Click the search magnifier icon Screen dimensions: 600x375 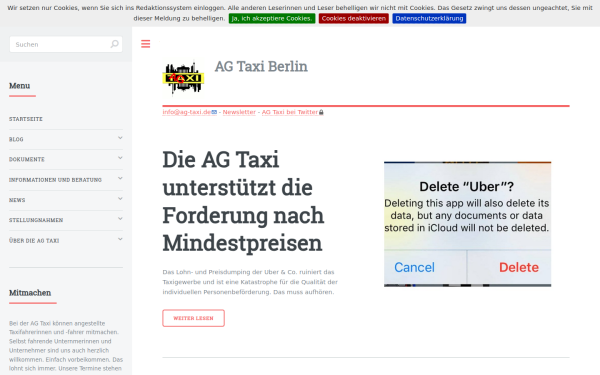(114, 44)
